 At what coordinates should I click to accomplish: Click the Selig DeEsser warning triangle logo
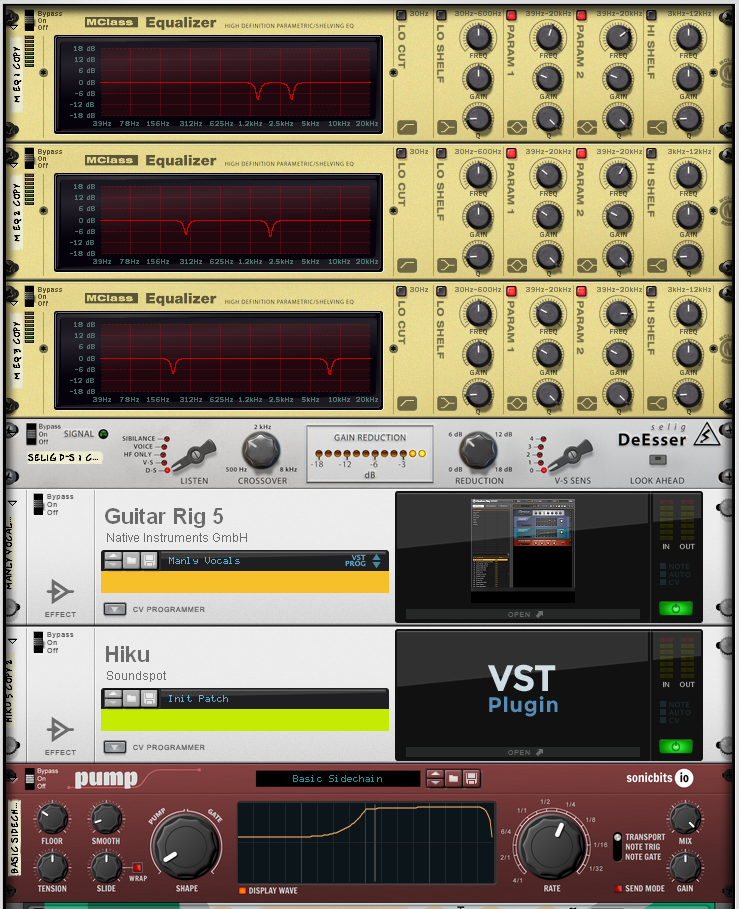pyautogui.click(x=707, y=434)
